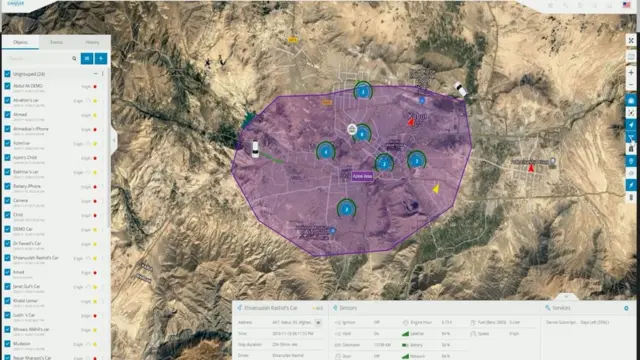The width and height of the screenshot is (640, 360).
Task: Collapse the left objects panel arrow
Action: point(114,141)
